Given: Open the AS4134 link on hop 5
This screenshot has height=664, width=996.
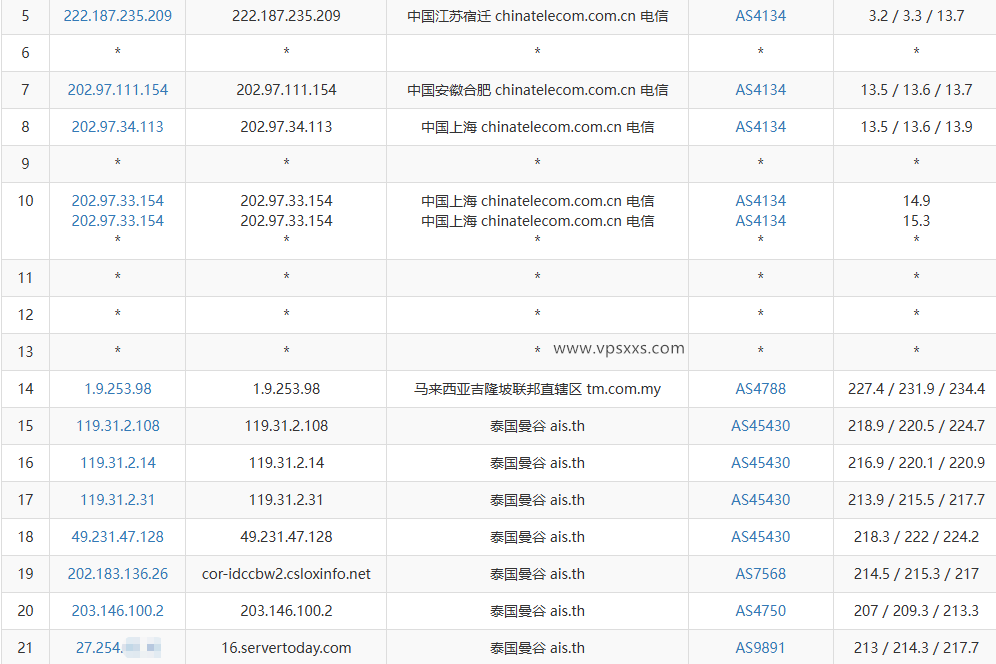Looking at the screenshot, I should coord(760,16).
